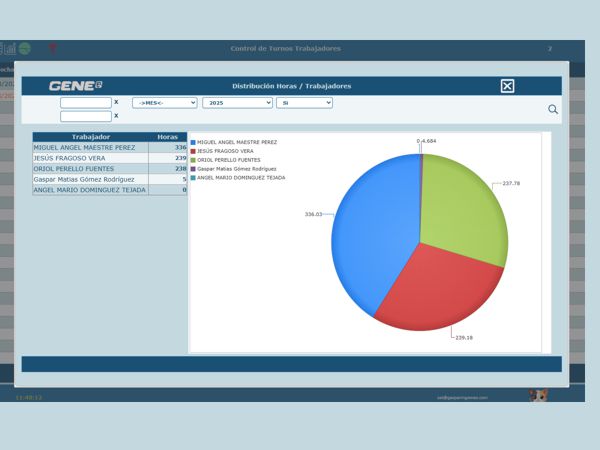The width and height of the screenshot is (600, 450).
Task: Sort by the Trabajador column header
Action: click(x=90, y=137)
